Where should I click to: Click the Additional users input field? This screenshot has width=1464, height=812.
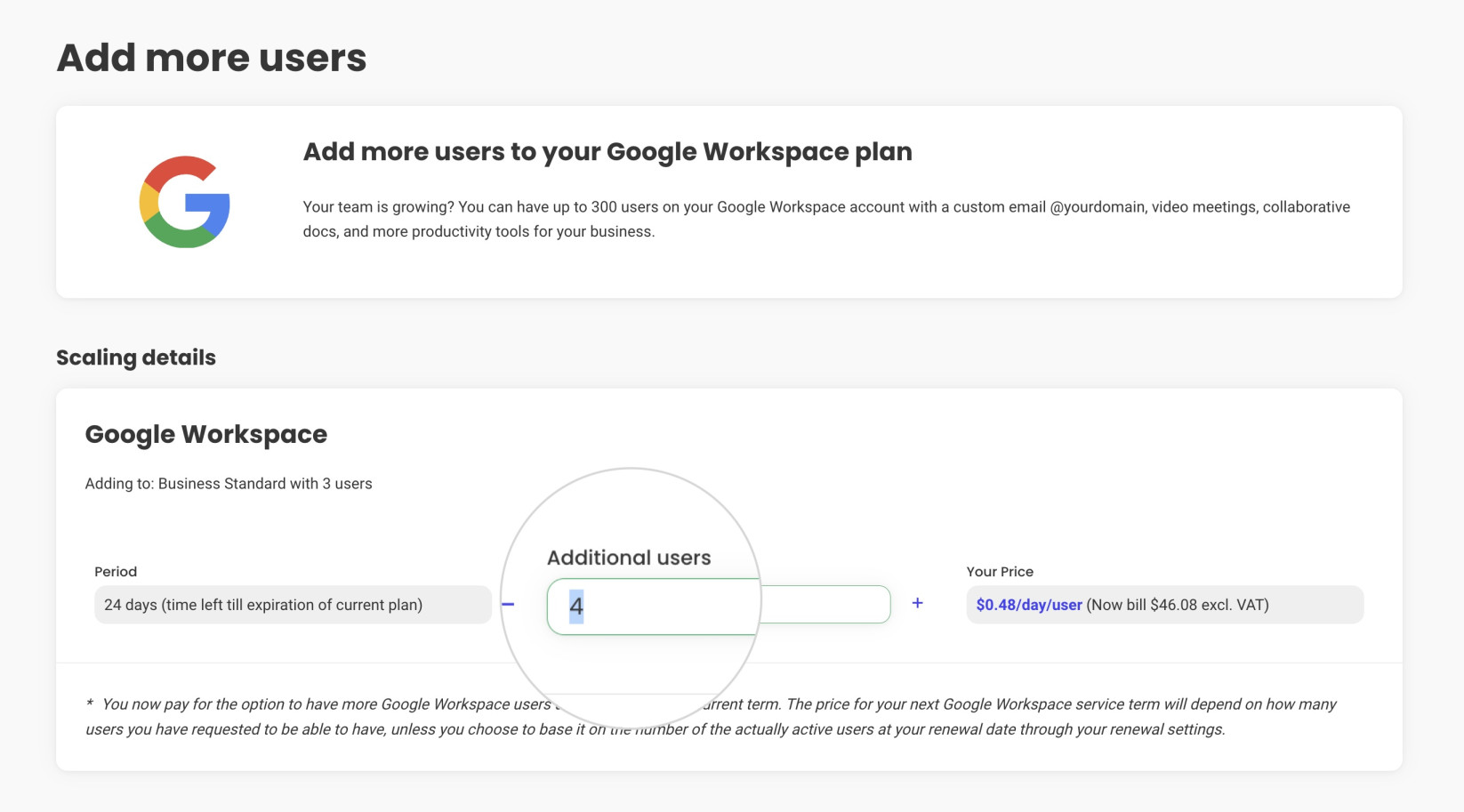click(x=719, y=605)
